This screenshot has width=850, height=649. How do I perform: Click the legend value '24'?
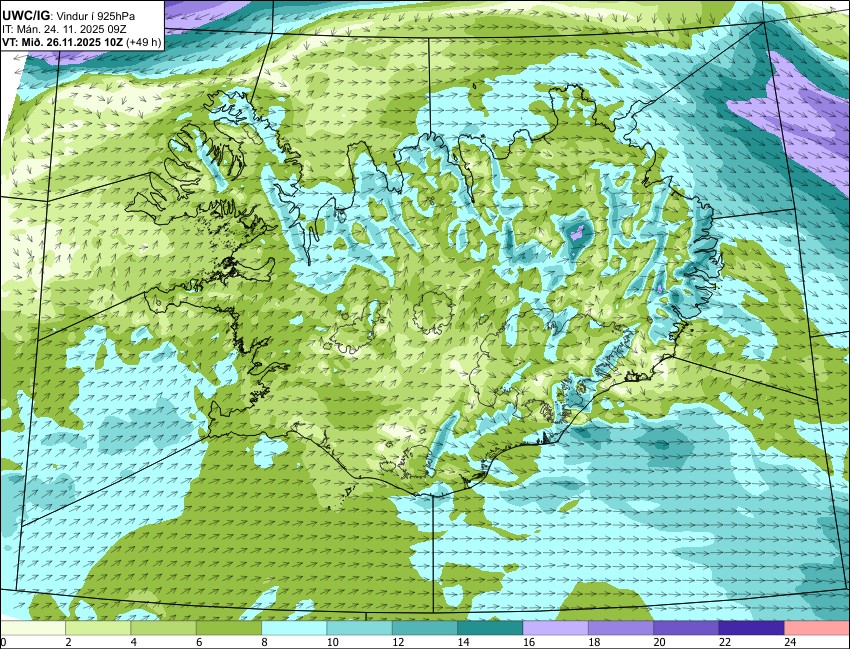pyautogui.click(x=790, y=642)
